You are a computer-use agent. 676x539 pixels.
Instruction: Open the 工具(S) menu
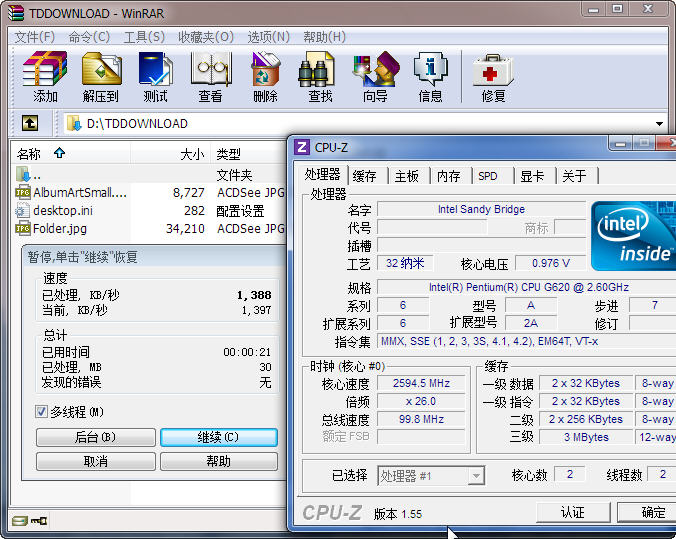[x=144, y=37]
